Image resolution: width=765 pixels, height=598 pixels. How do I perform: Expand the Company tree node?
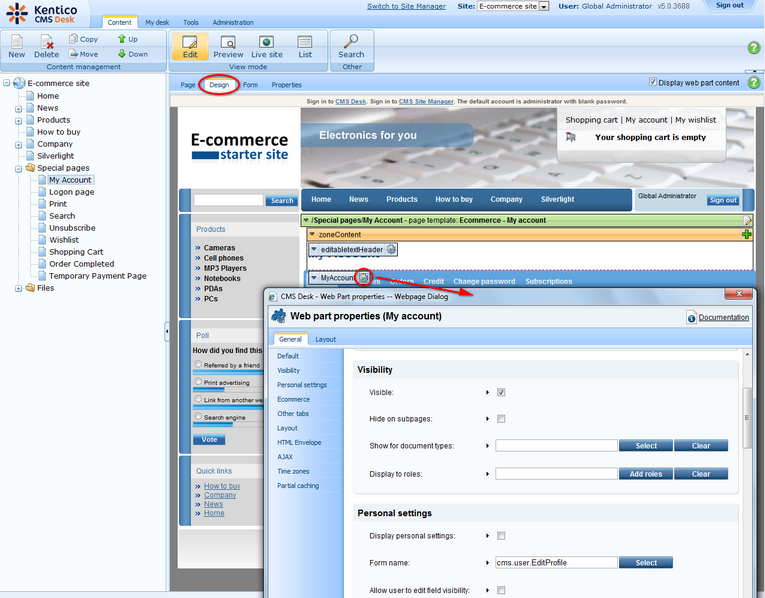tap(19, 145)
